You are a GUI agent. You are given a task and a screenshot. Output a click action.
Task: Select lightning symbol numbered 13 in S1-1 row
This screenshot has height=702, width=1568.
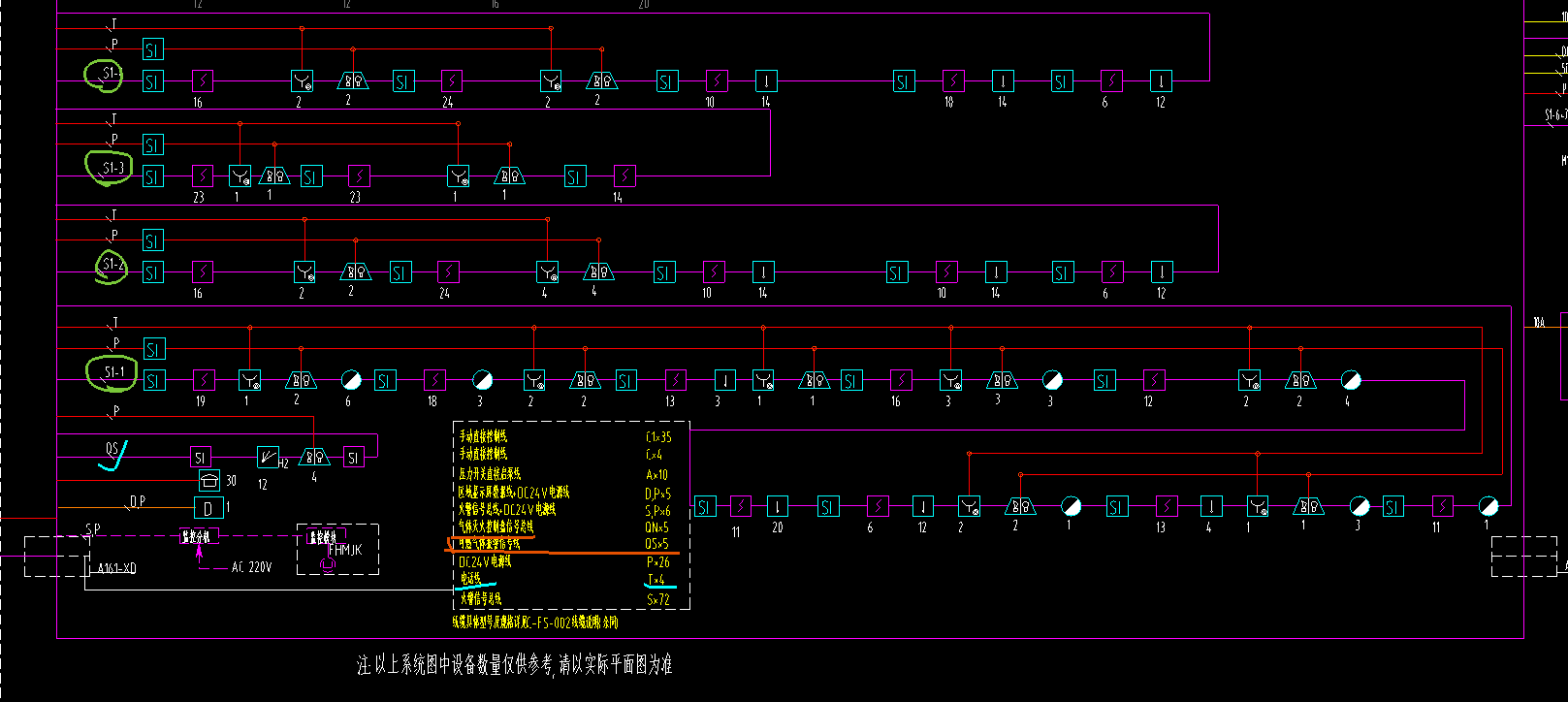(675, 380)
